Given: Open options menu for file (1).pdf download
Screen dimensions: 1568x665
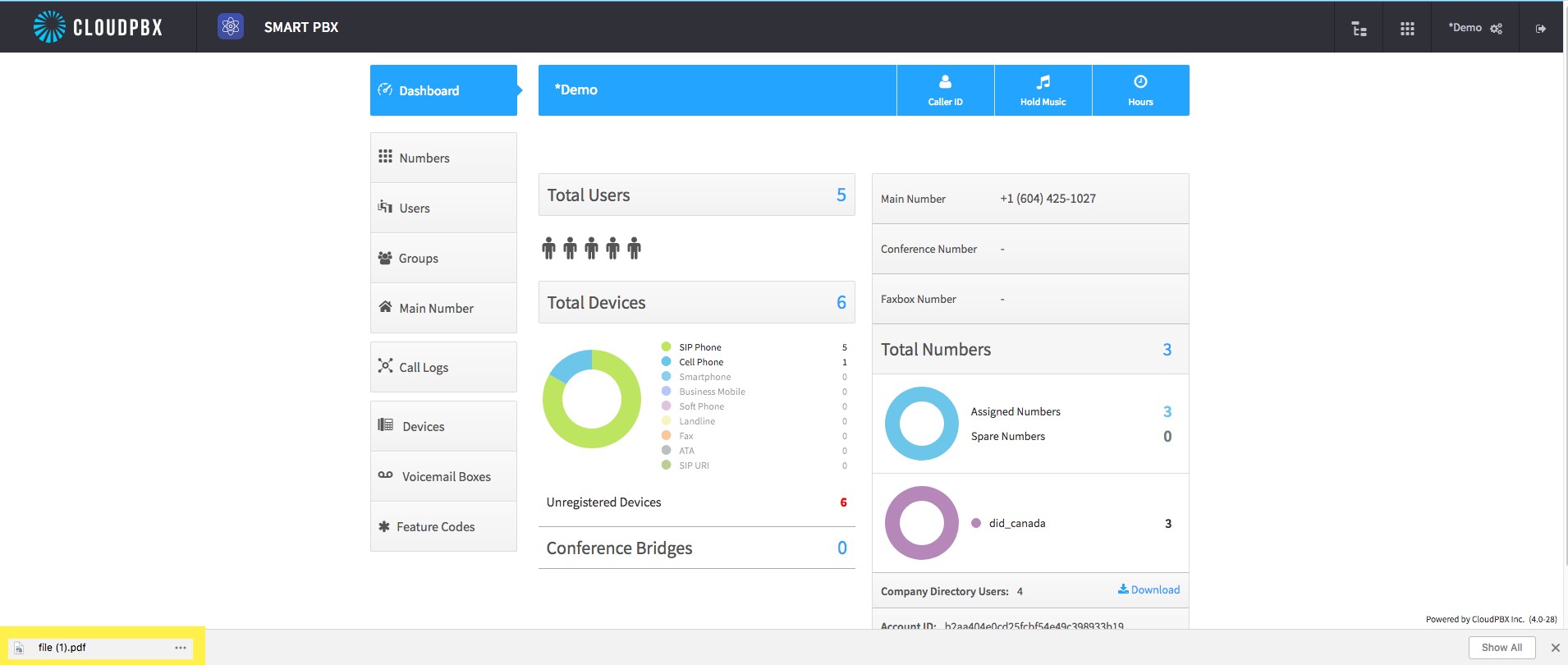Looking at the screenshot, I should click(181, 648).
